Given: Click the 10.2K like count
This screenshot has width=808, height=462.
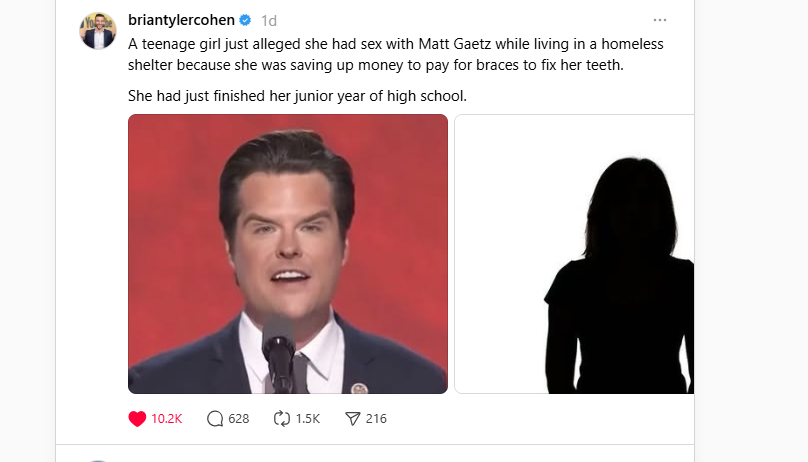Looking at the screenshot, I should coord(167,419).
